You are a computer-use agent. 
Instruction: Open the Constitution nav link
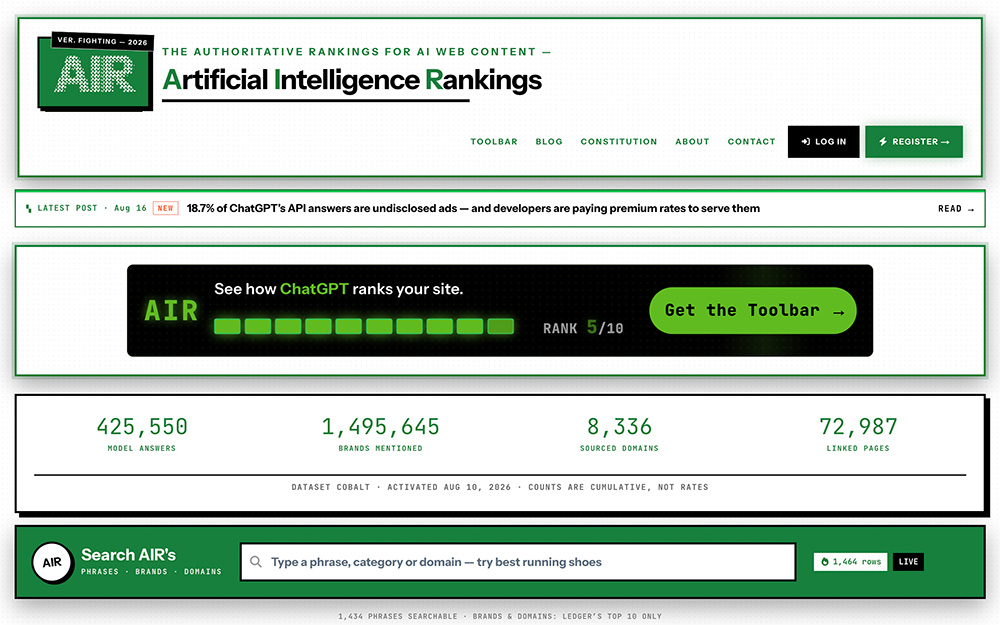619,142
